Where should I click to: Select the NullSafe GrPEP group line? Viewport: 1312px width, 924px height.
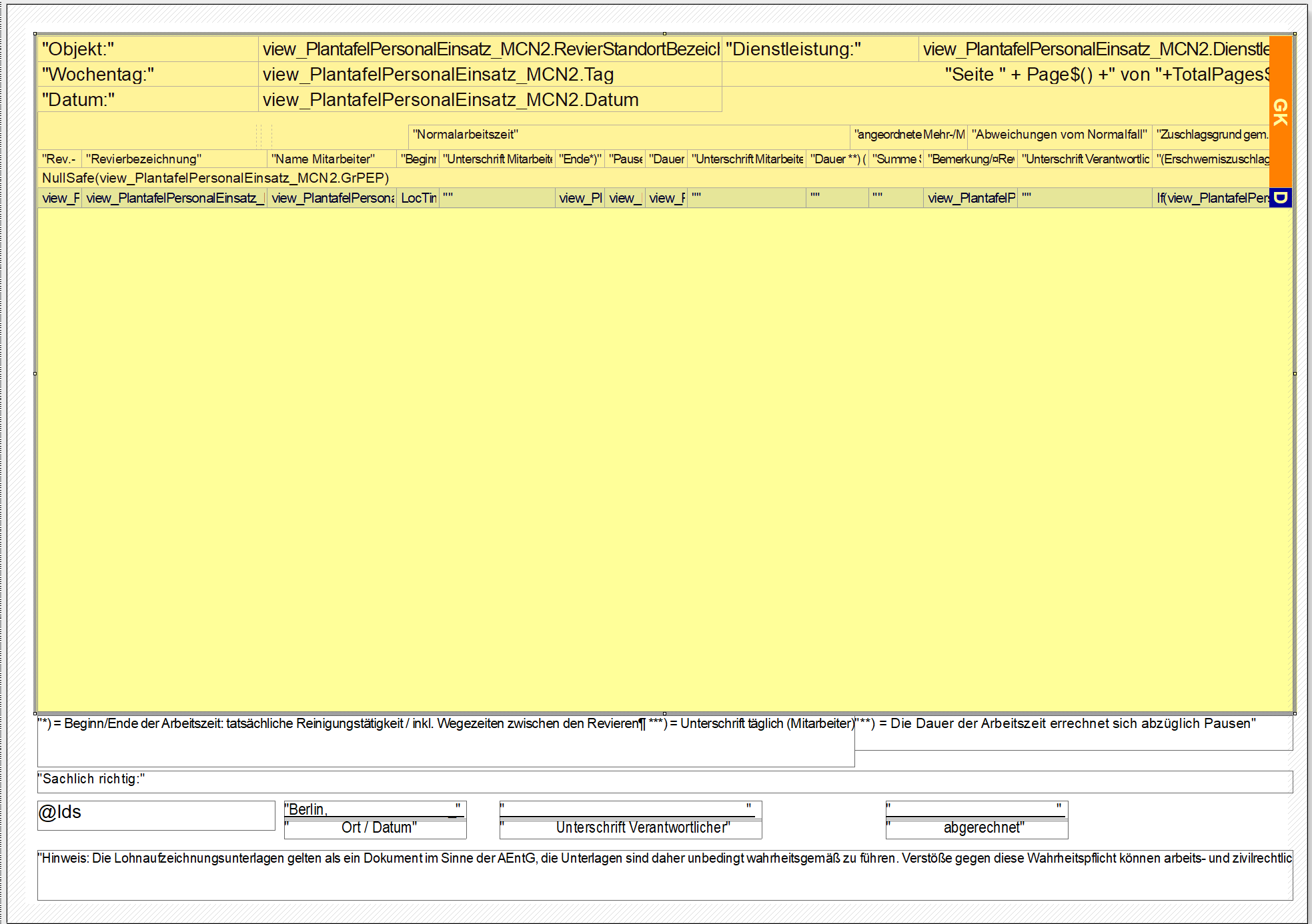pyautogui.click(x=215, y=178)
